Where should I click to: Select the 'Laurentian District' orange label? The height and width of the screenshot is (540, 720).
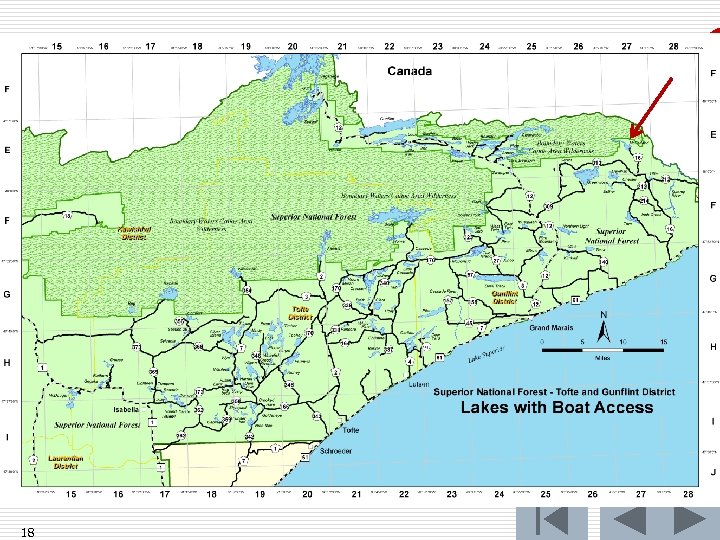pos(66,462)
